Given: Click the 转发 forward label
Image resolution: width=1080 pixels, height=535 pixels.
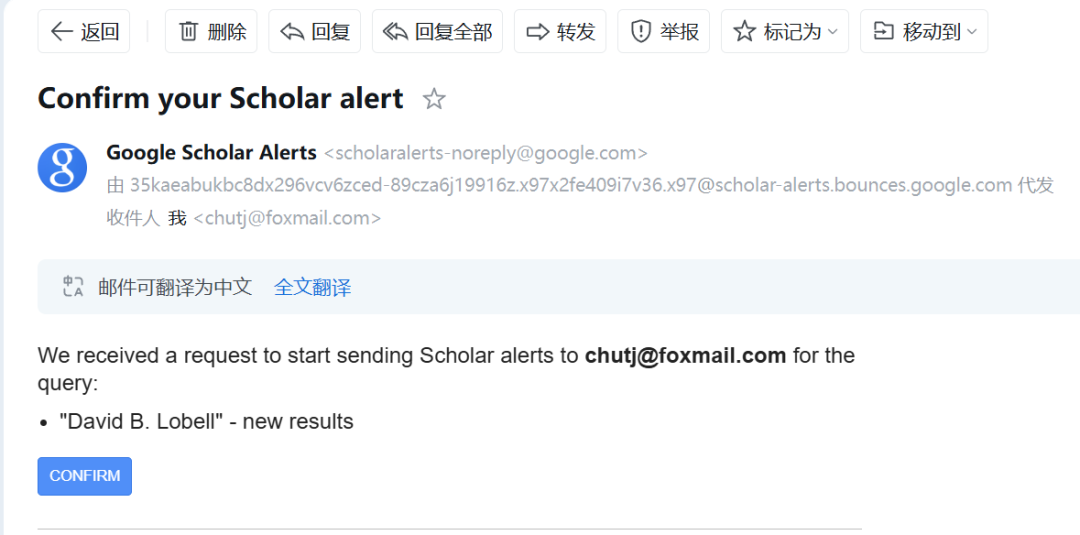Looking at the screenshot, I should (576, 32).
